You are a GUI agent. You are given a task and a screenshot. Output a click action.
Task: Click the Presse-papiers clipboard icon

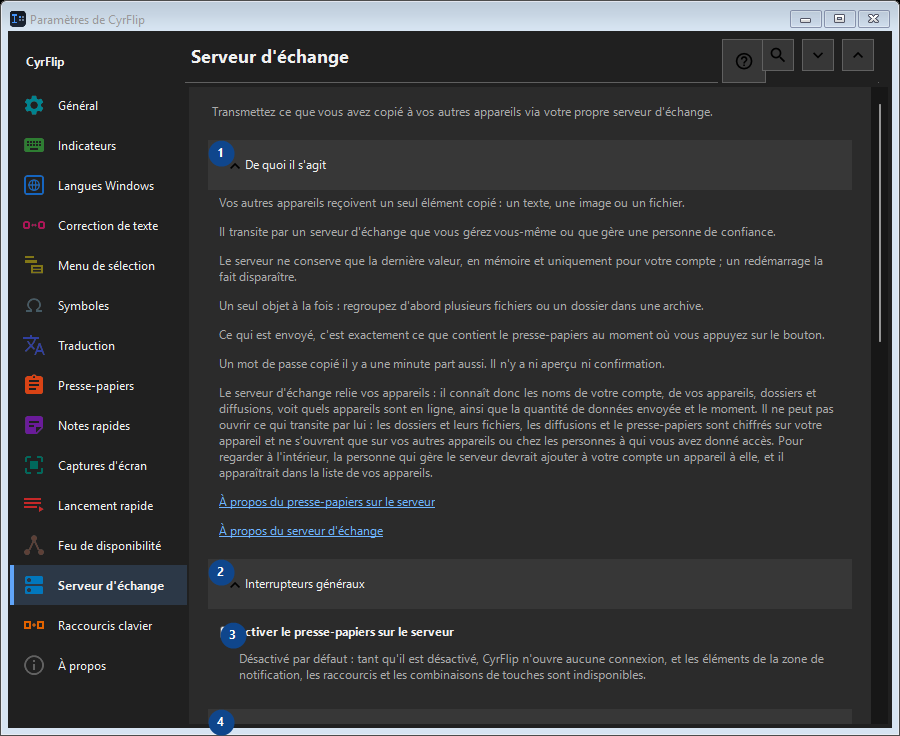(x=34, y=385)
